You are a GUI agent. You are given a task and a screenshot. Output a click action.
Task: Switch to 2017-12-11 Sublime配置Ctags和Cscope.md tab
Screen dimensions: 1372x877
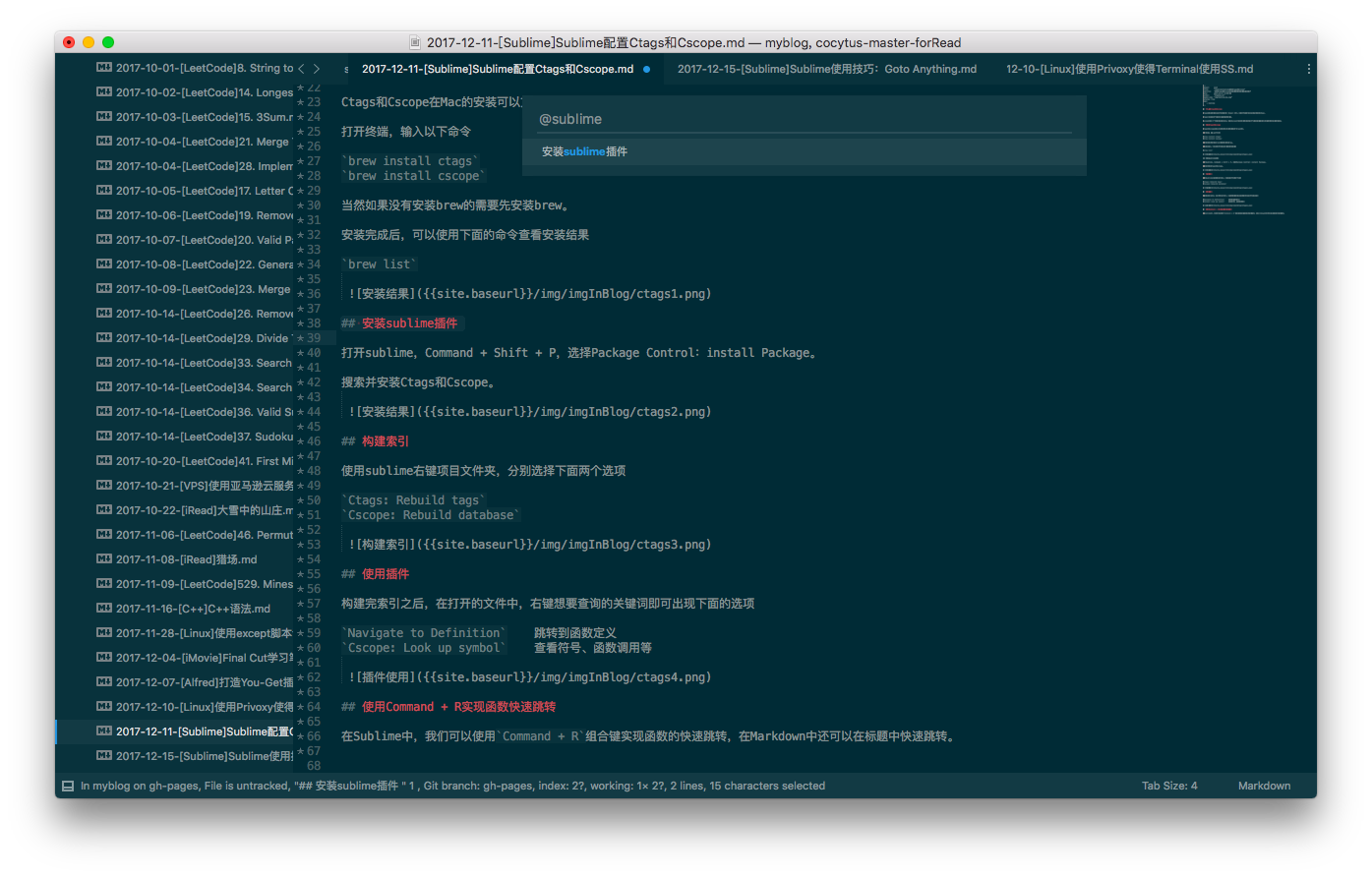497,69
